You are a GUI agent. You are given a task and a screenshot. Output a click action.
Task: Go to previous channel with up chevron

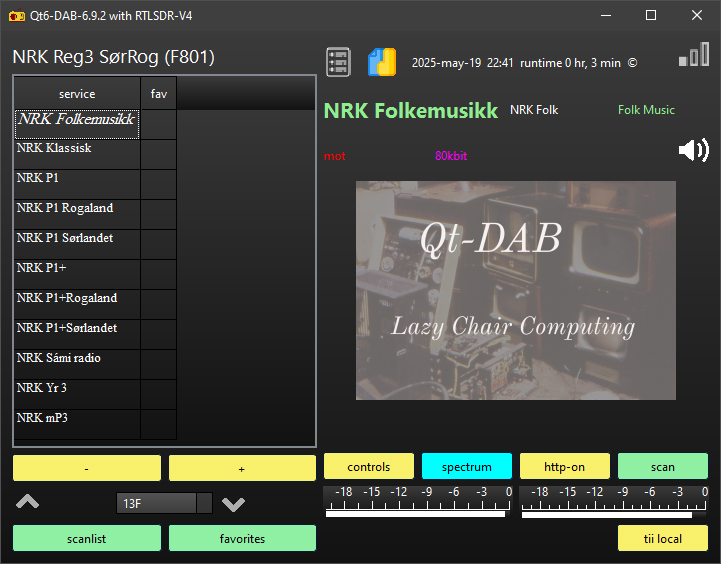click(28, 501)
